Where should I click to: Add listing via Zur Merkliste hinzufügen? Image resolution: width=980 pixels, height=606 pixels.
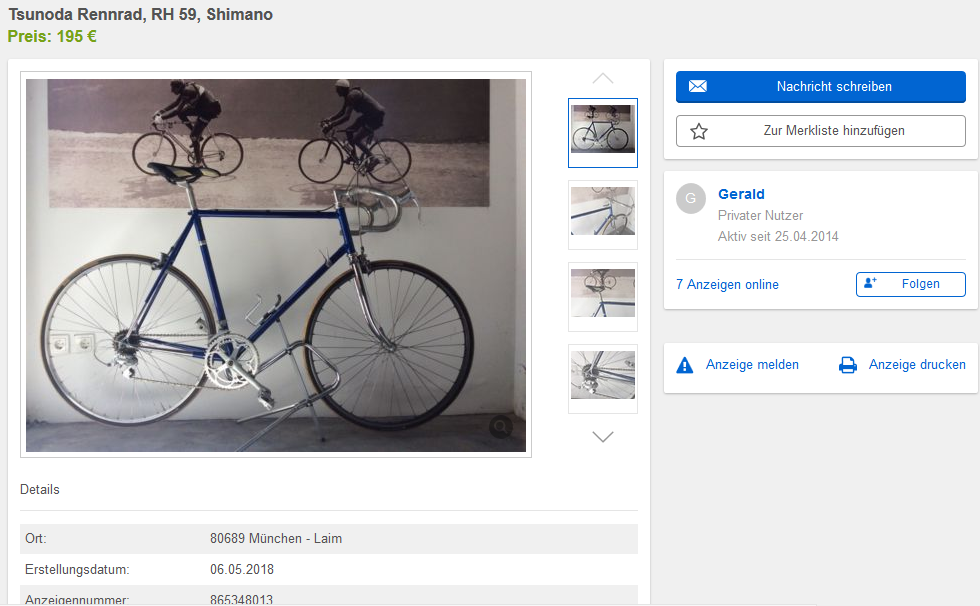834,131
